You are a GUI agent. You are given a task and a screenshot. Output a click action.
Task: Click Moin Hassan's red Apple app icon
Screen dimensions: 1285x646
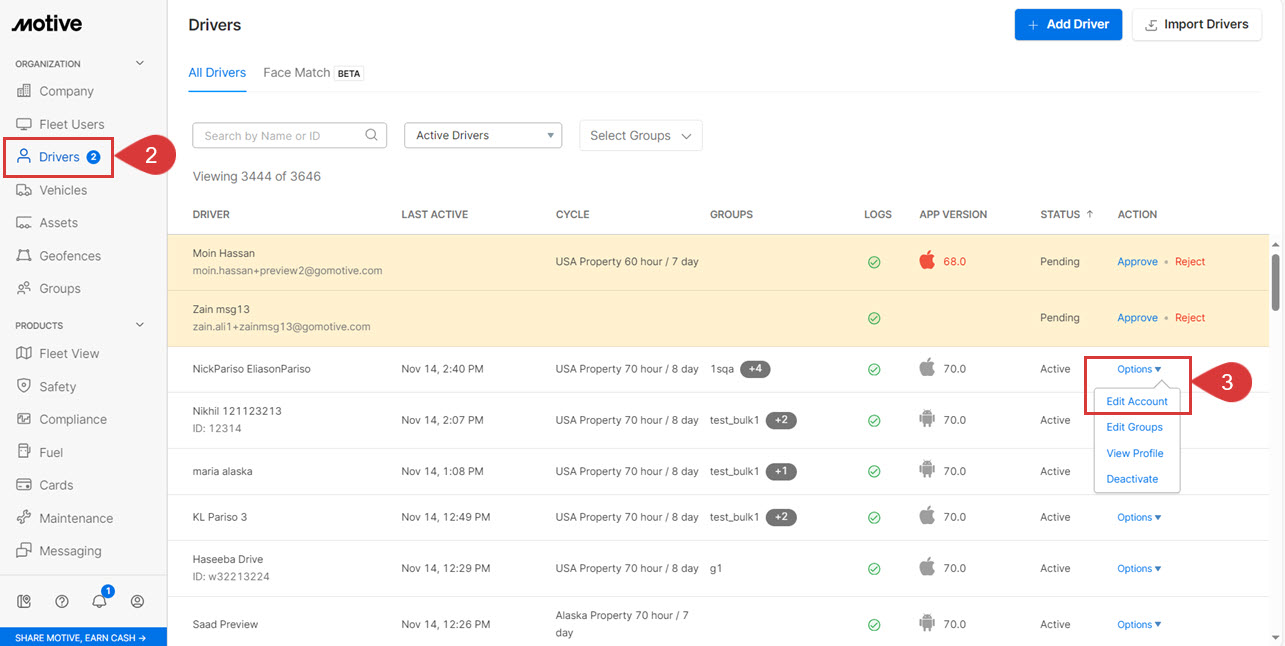click(x=927, y=261)
